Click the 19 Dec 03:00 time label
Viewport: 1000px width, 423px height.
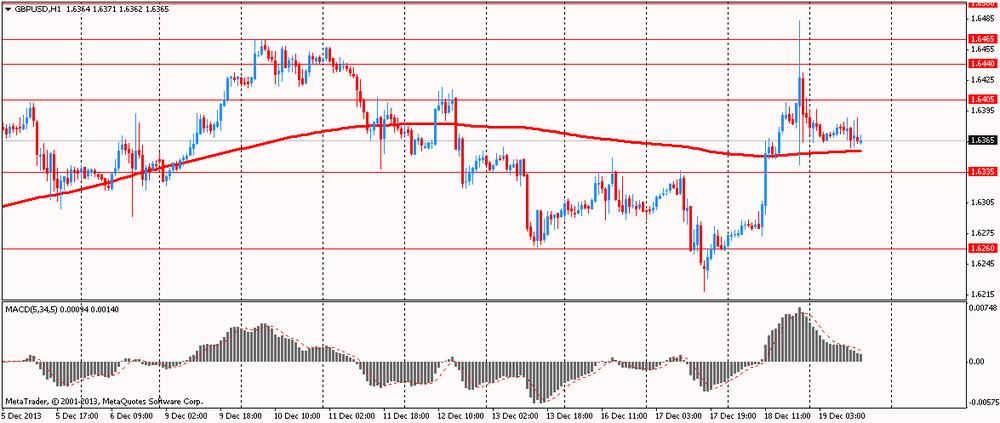pyautogui.click(x=842, y=416)
